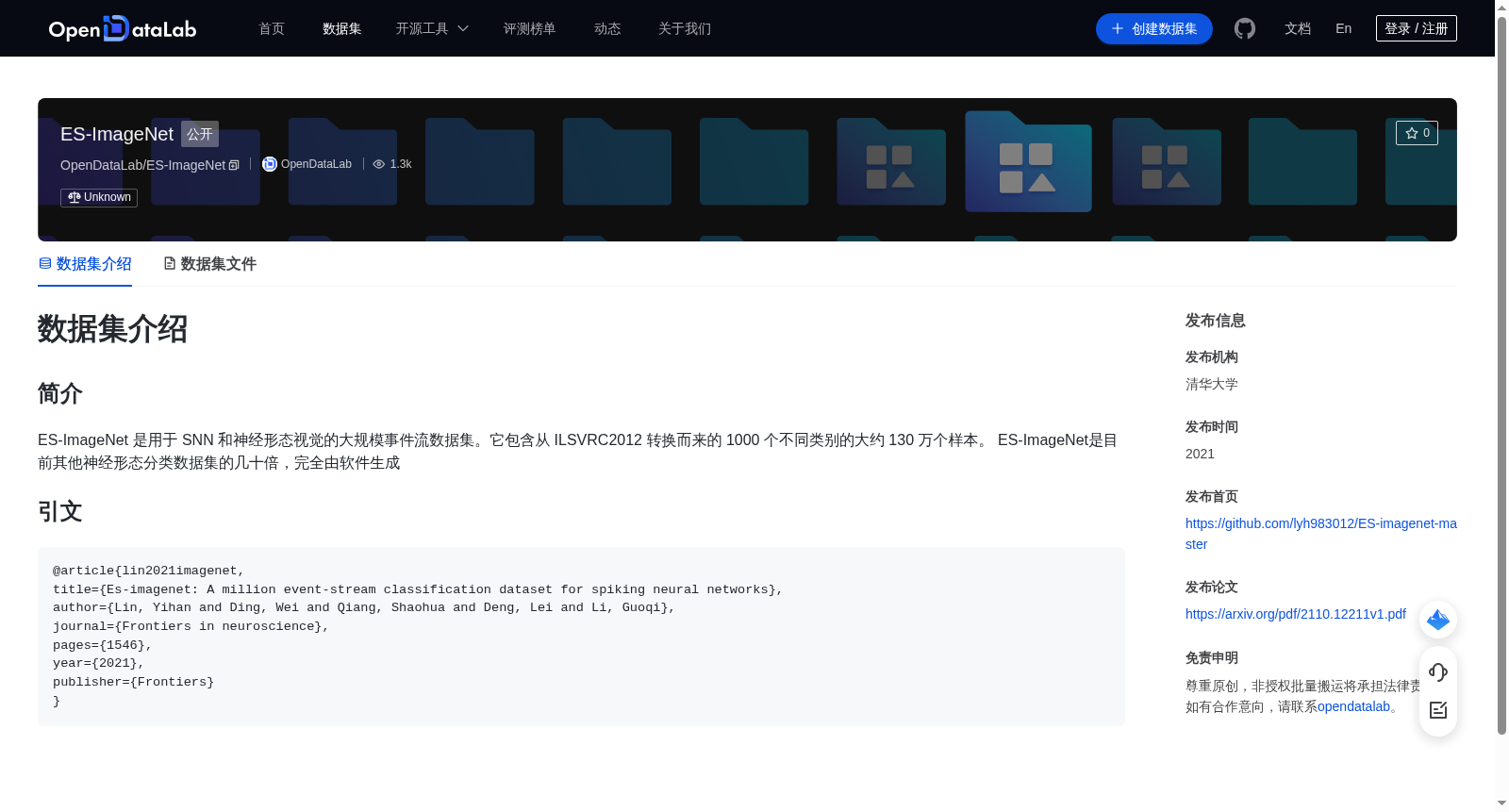Open the 文档 link

(x=1298, y=28)
